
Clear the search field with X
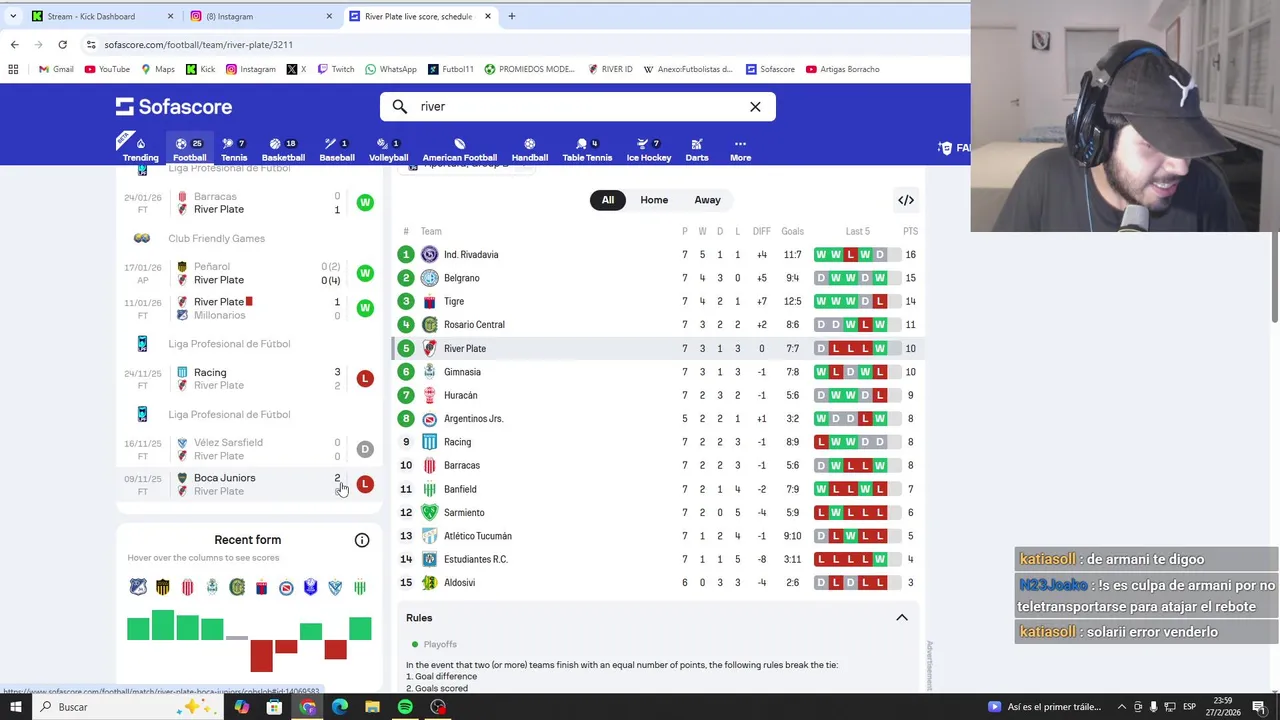coord(755,107)
